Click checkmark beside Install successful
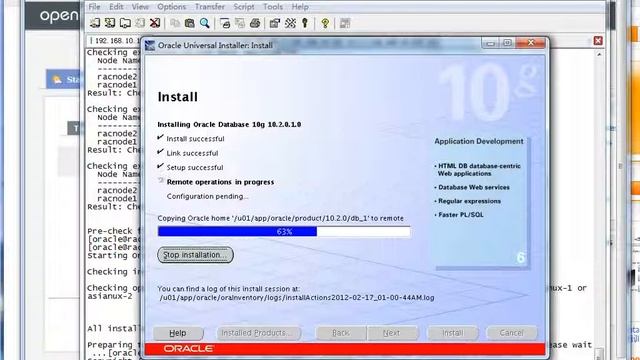The width and height of the screenshot is (640, 360). click(160, 138)
